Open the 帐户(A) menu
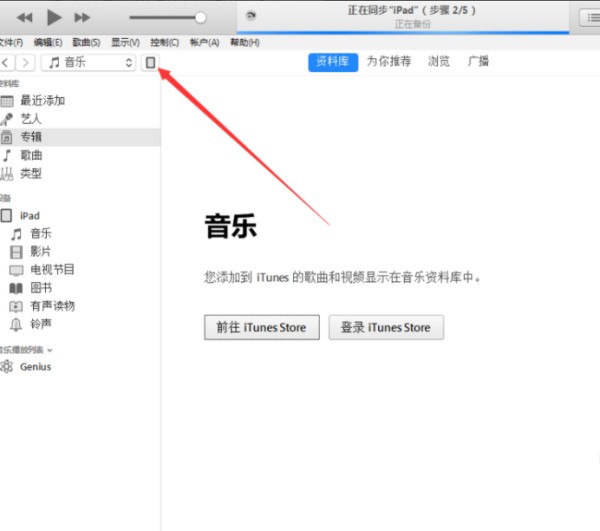This screenshot has width=600, height=531. point(205,42)
